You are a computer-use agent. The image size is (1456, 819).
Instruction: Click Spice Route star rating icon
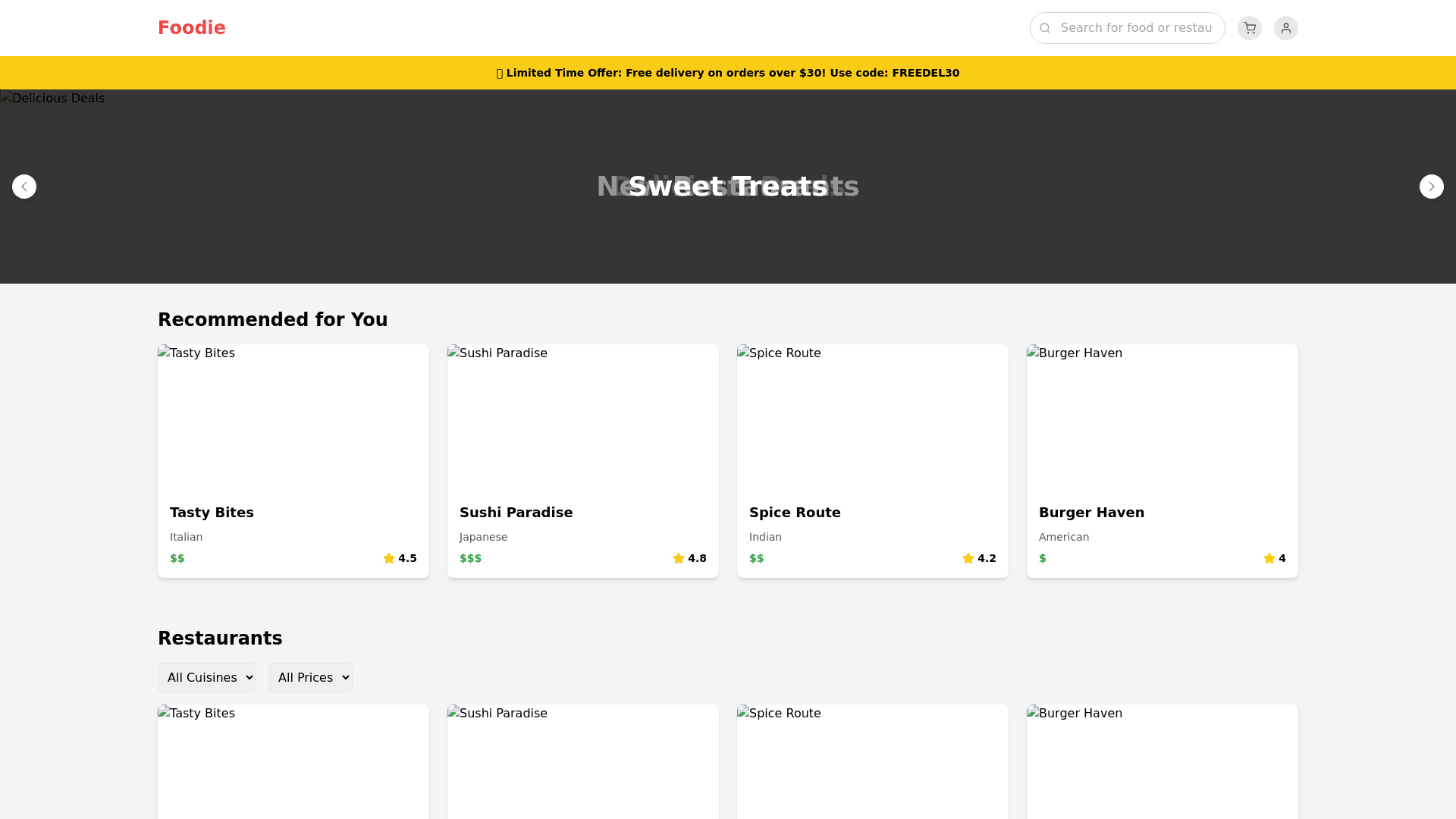[x=968, y=558]
